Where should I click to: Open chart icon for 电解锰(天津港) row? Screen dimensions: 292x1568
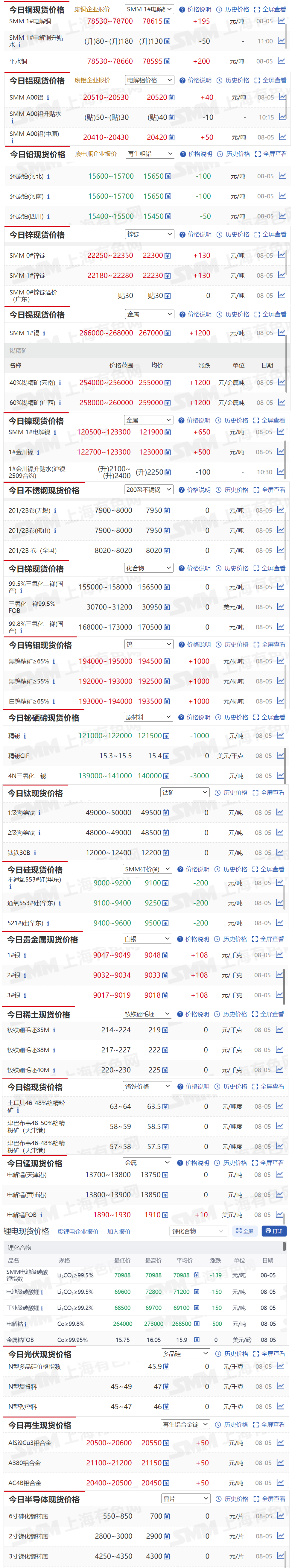click(279, 1174)
